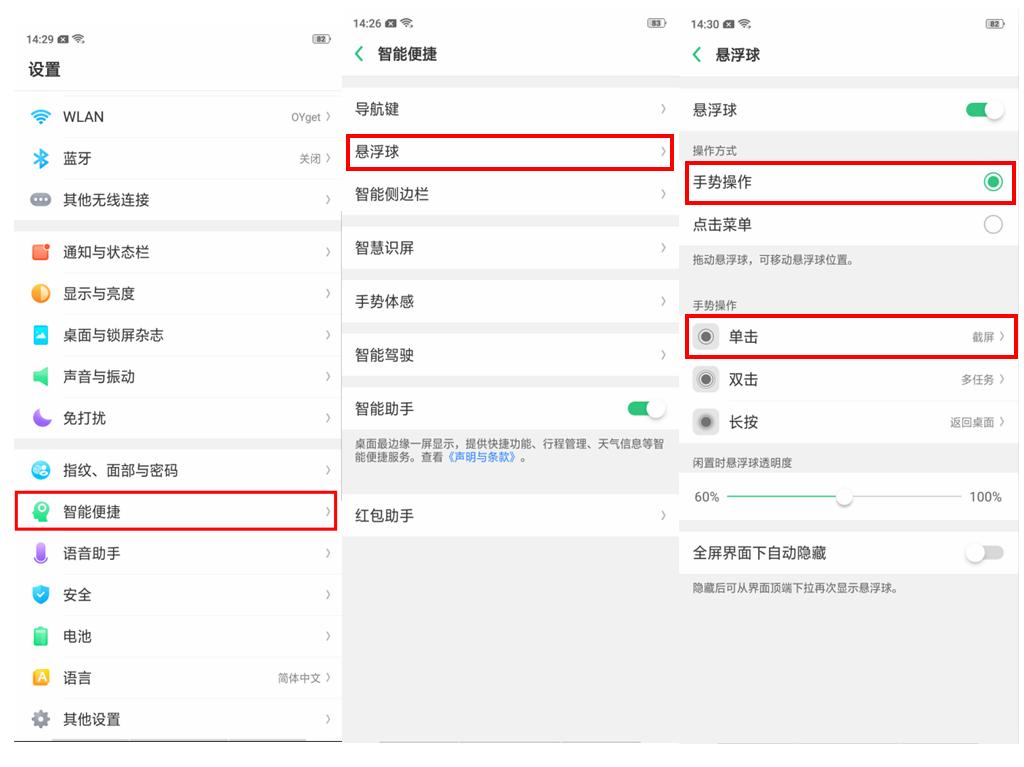This screenshot has width=1024, height=767.
Task: Tap the Bluetooth icon in settings
Action: [41, 158]
